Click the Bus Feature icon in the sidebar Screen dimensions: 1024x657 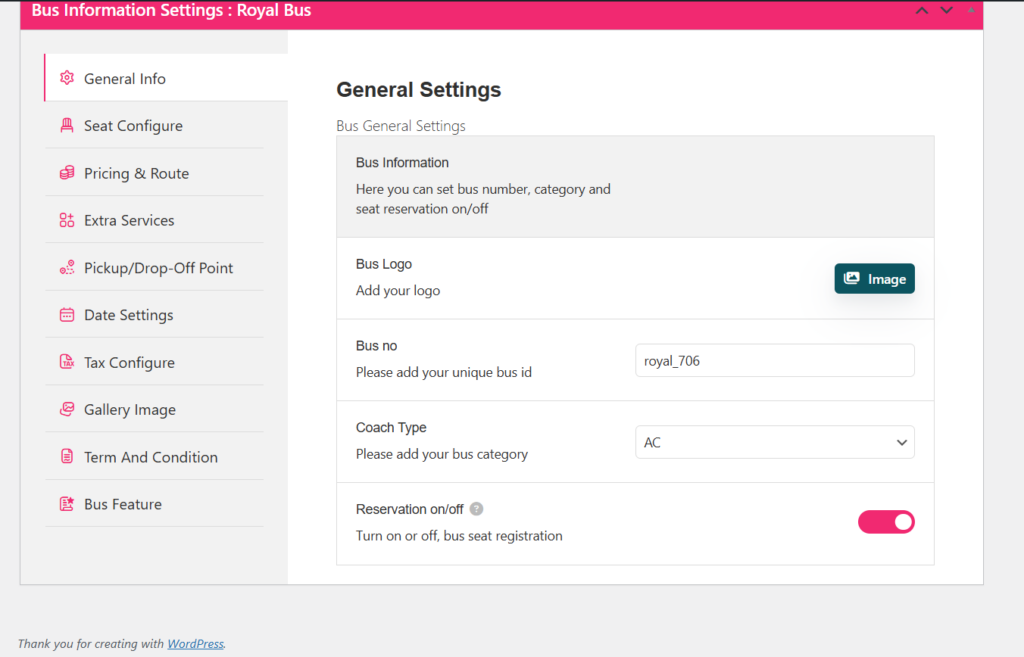pyautogui.click(x=67, y=504)
